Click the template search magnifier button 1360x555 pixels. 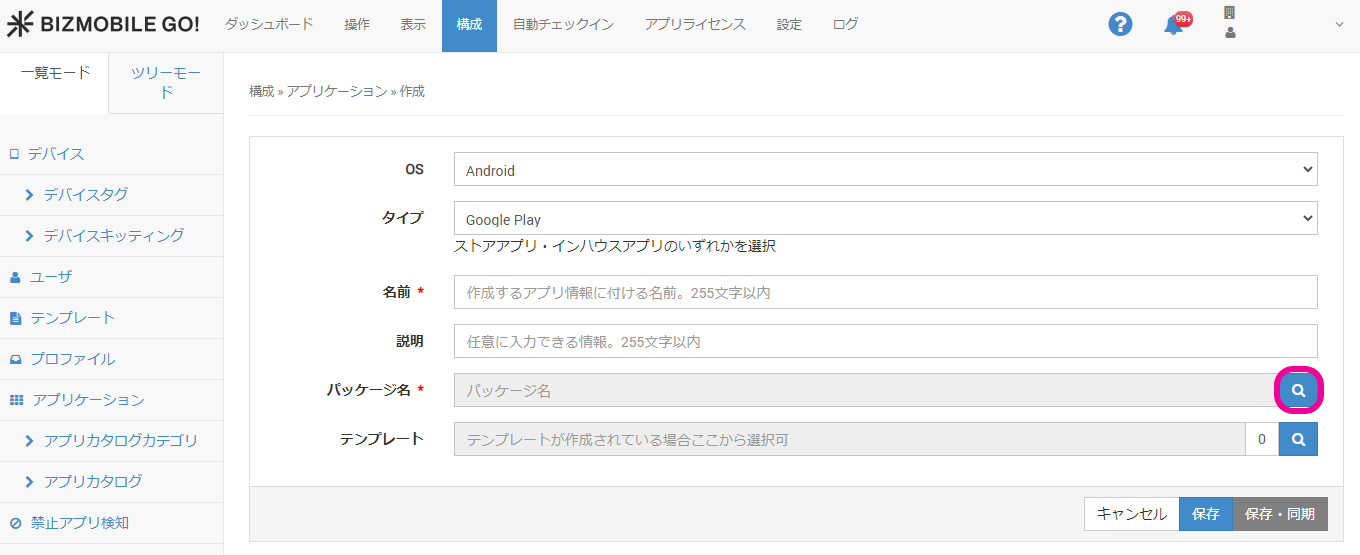pos(1298,439)
